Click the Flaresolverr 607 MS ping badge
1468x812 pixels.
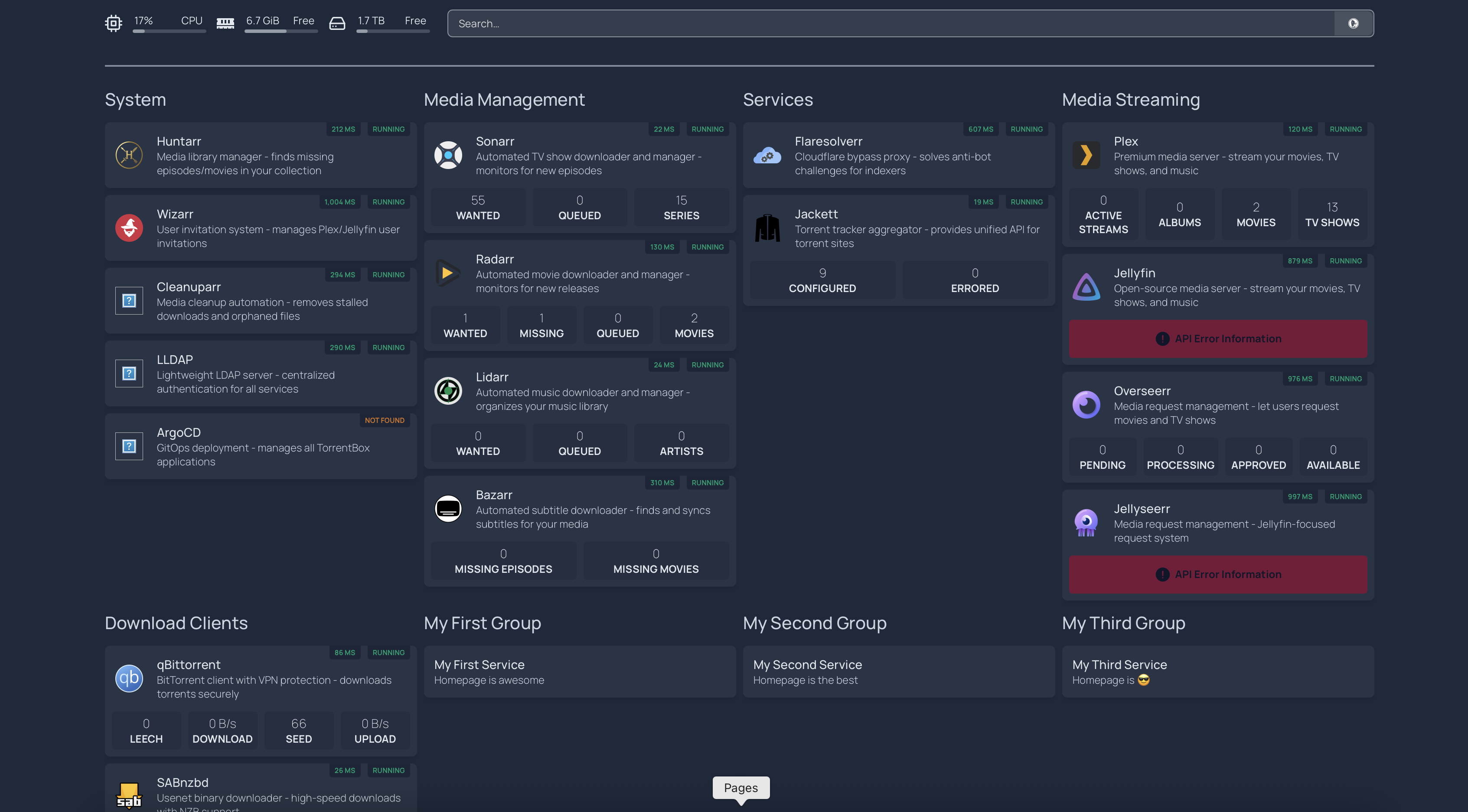point(981,129)
